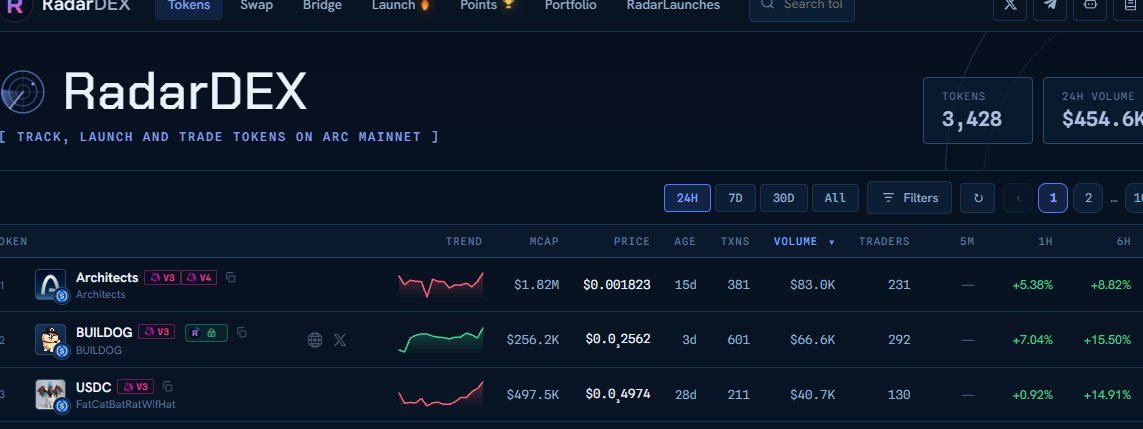Screen dimensions: 1143x429
Task: Click the $83.0K volume cell
Action: click(x=813, y=285)
